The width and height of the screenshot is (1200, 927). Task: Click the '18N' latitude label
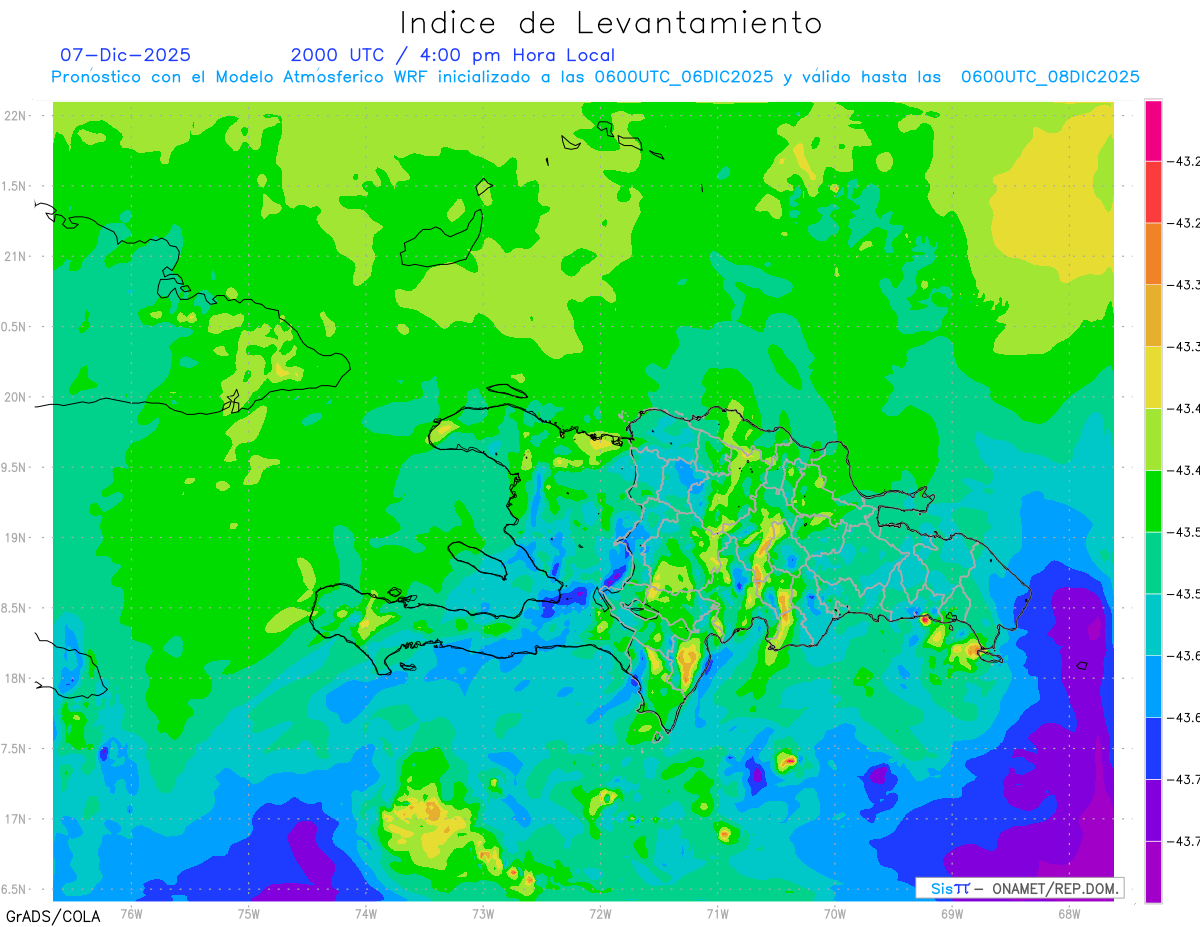tap(16, 678)
